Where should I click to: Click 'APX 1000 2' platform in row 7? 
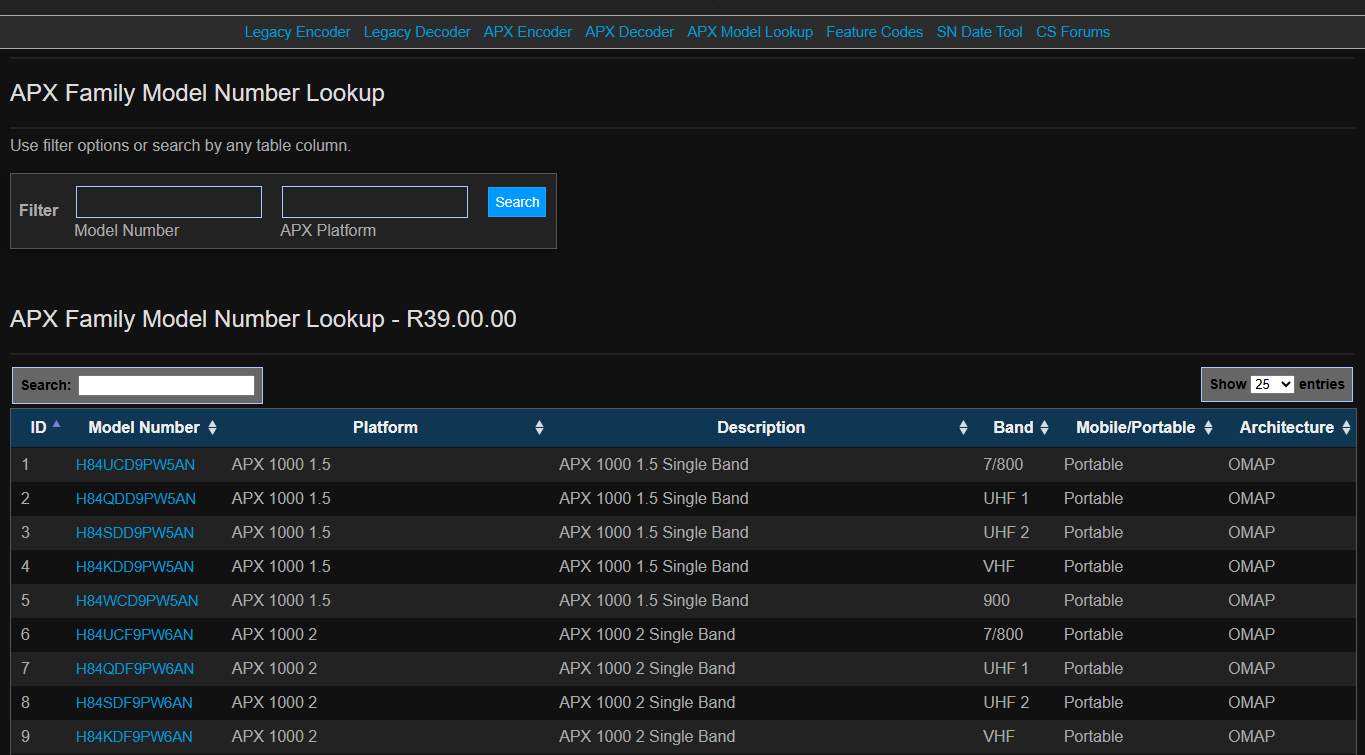pyautogui.click(x=274, y=668)
